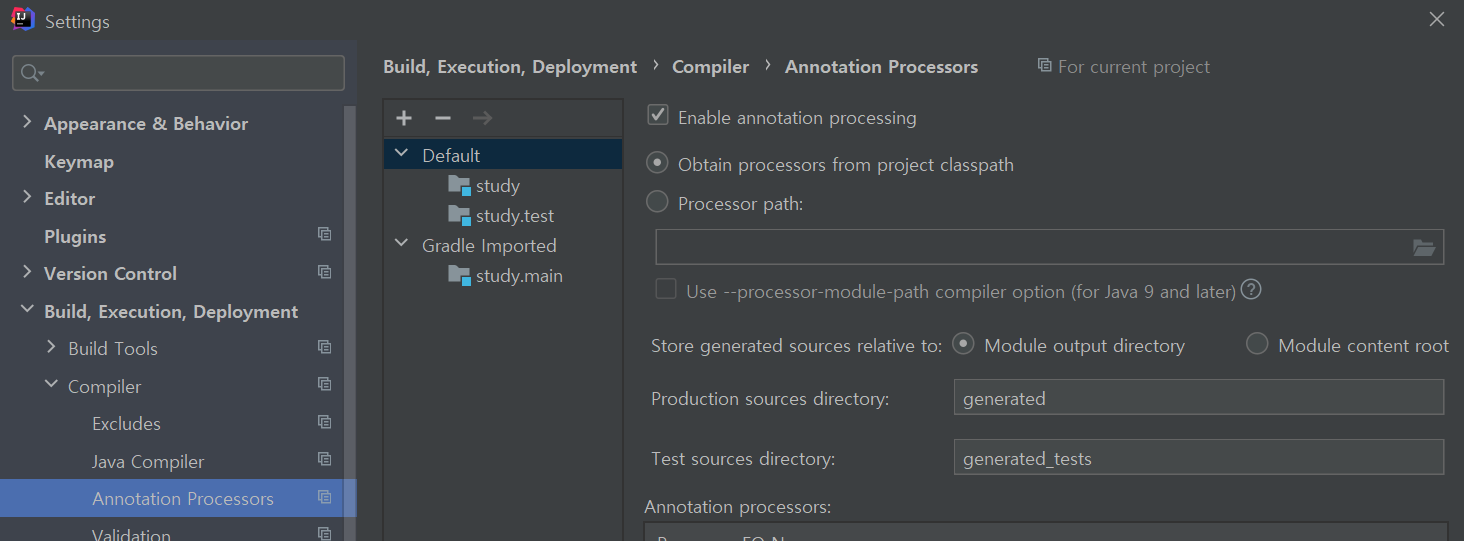Select Processor path radio button
The width and height of the screenshot is (1464, 541).
(657, 202)
